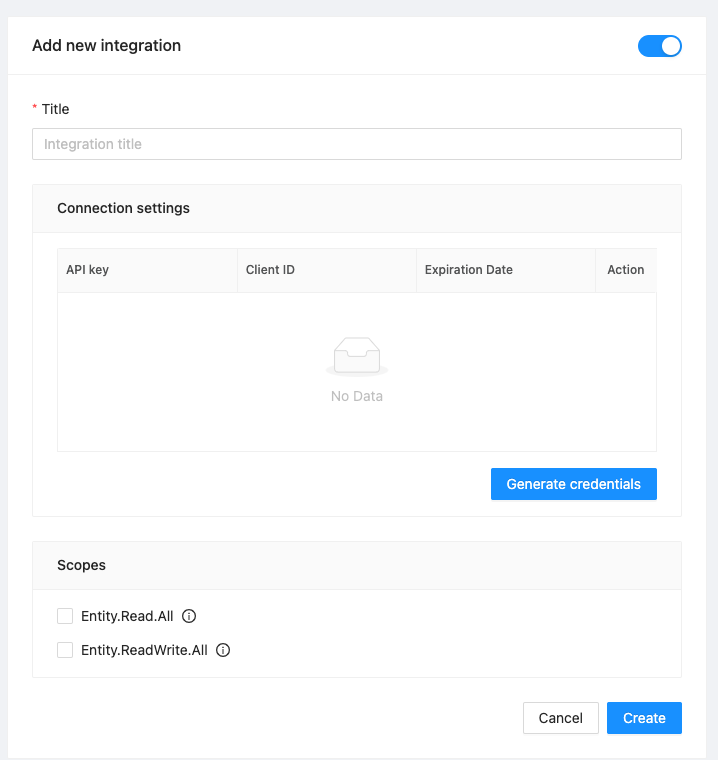This screenshot has width=718, height=760.
Task: Click the Scopes section header
Action: pos(81,565)
